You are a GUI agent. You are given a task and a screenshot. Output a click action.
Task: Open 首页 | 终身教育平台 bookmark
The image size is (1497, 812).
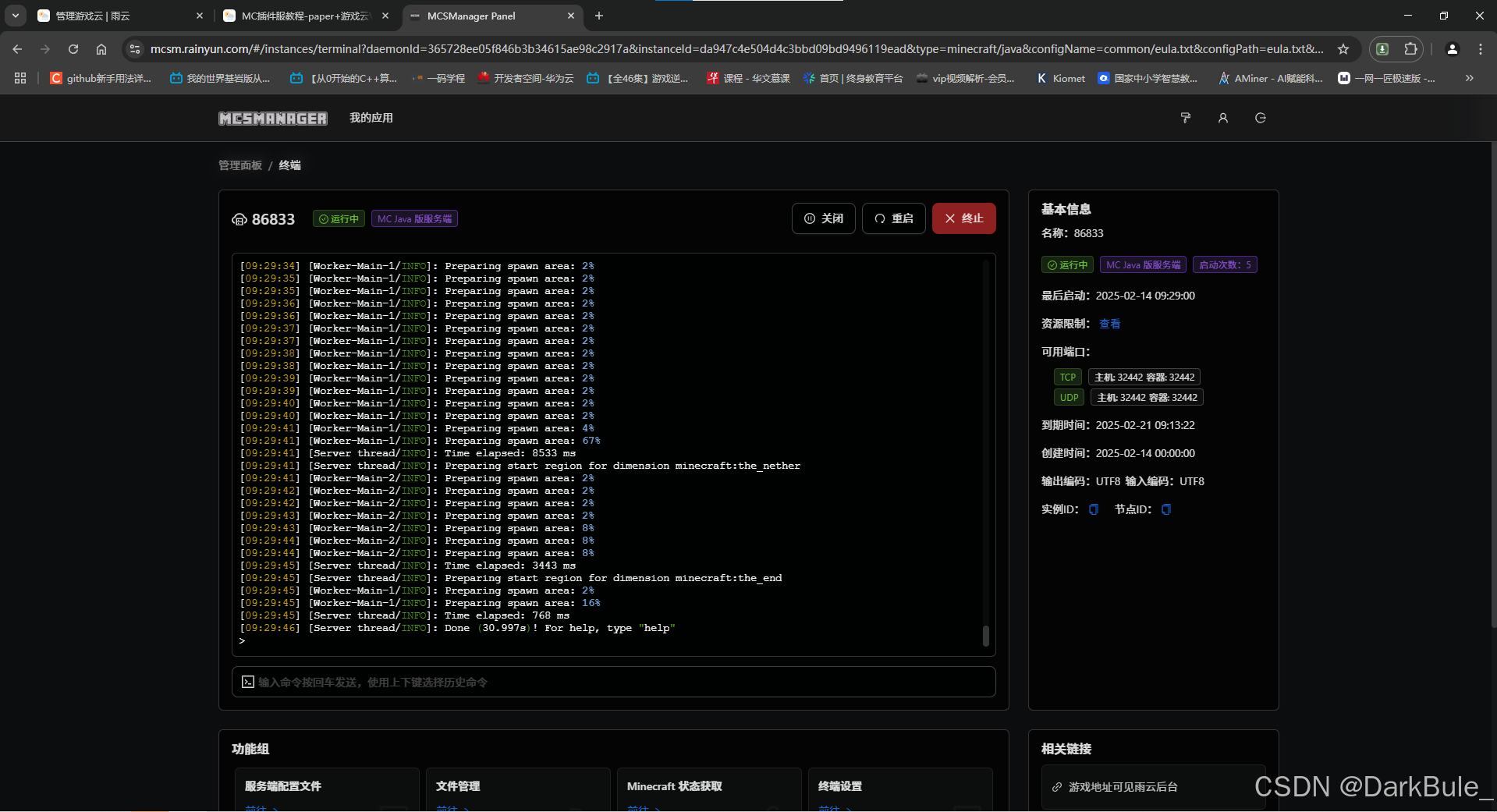pyautogui.click(x=853, y=78)
